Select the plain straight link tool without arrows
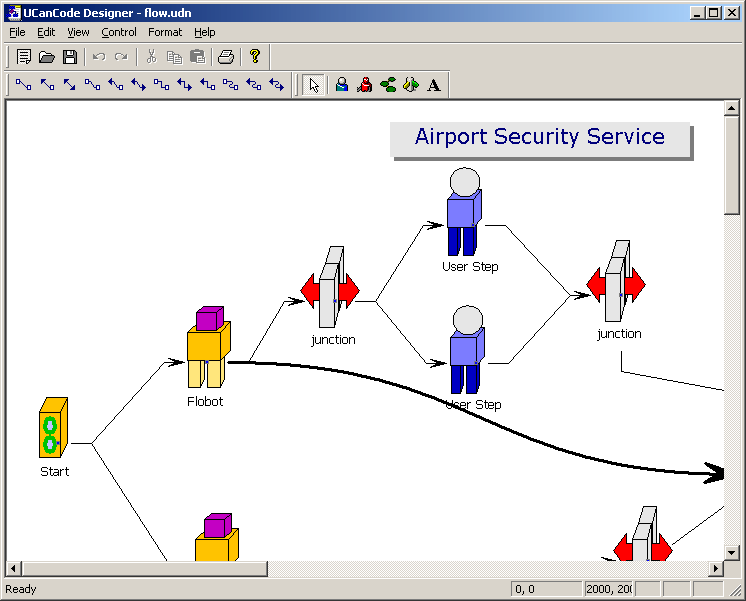746x601 pixels. click(x=23, y=85)
